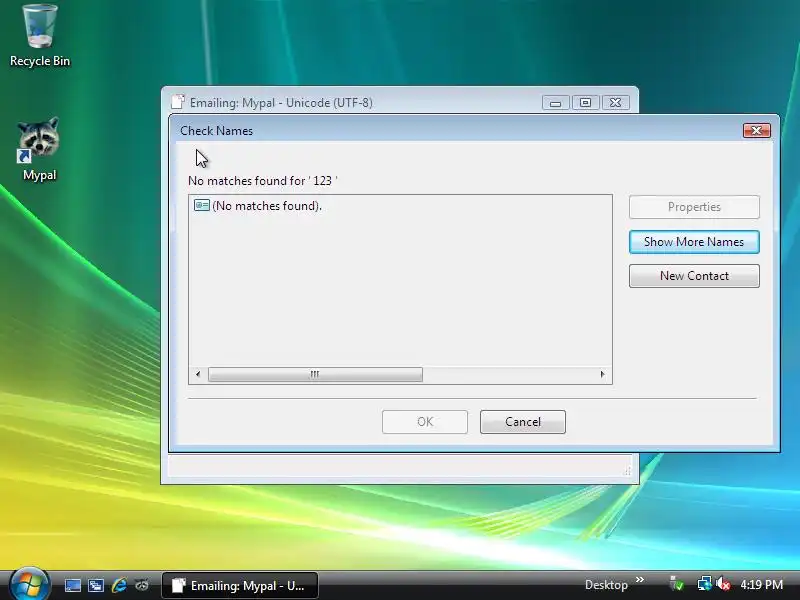Cancel the Check Names dialog

(x=522, y=422)
